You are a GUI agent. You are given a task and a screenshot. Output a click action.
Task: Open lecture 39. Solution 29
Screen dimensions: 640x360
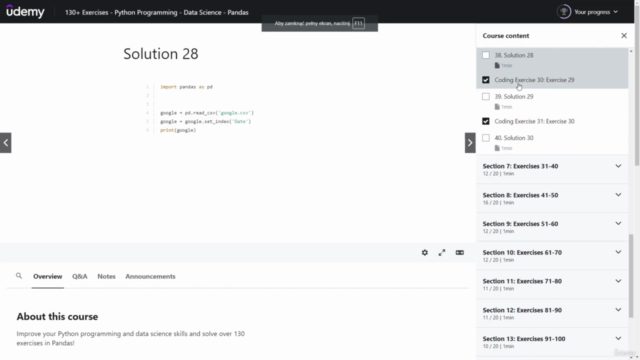coord(514,97)
